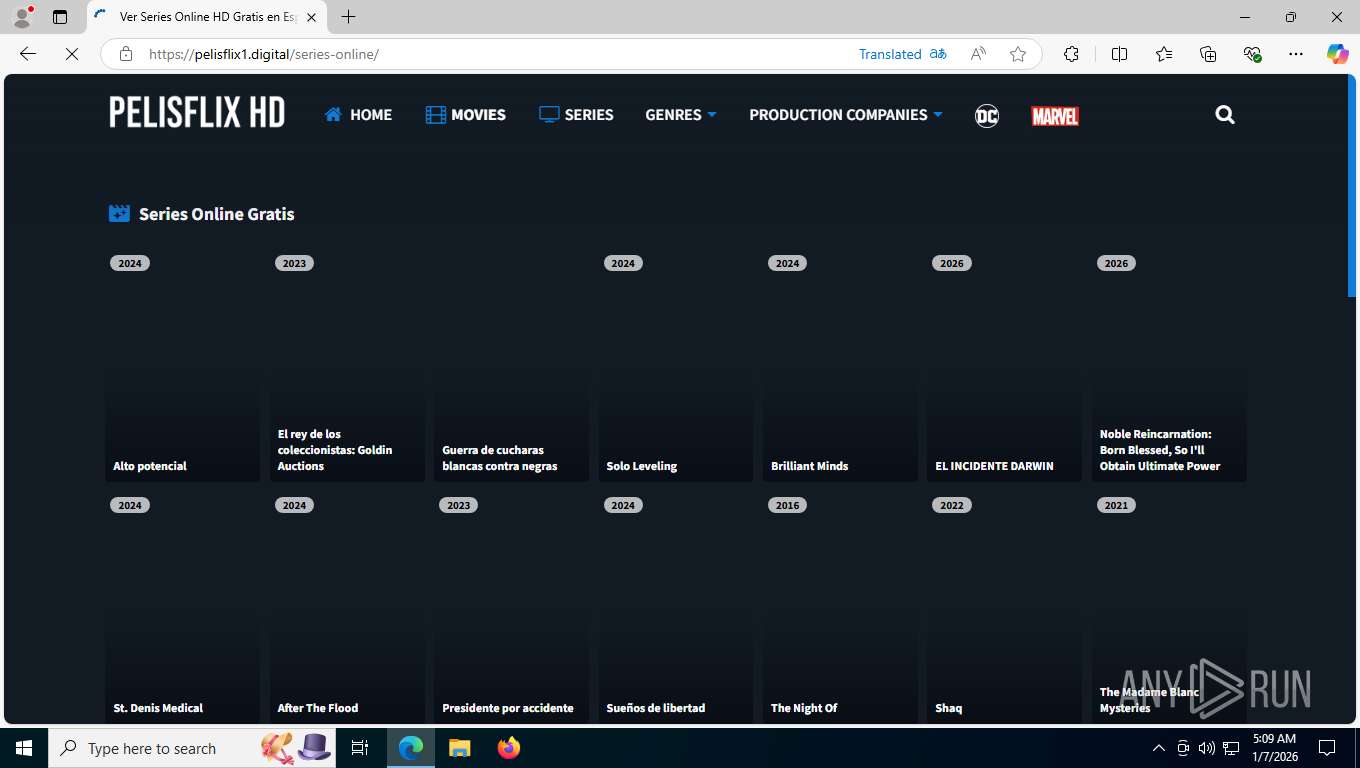Open a new tab
1360x768 pixels.
point(348,17)
